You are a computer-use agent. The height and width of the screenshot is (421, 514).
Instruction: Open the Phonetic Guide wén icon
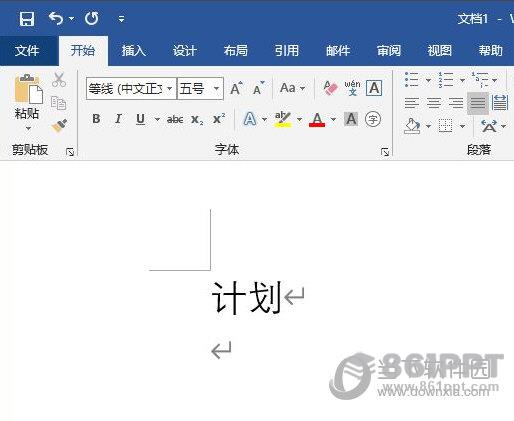click(x=352, y=88)
